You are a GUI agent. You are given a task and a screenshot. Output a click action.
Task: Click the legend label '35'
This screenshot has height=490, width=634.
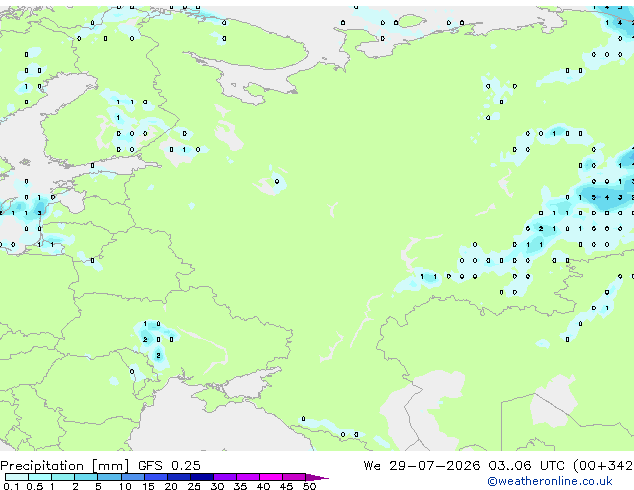[x=240, y=486]
